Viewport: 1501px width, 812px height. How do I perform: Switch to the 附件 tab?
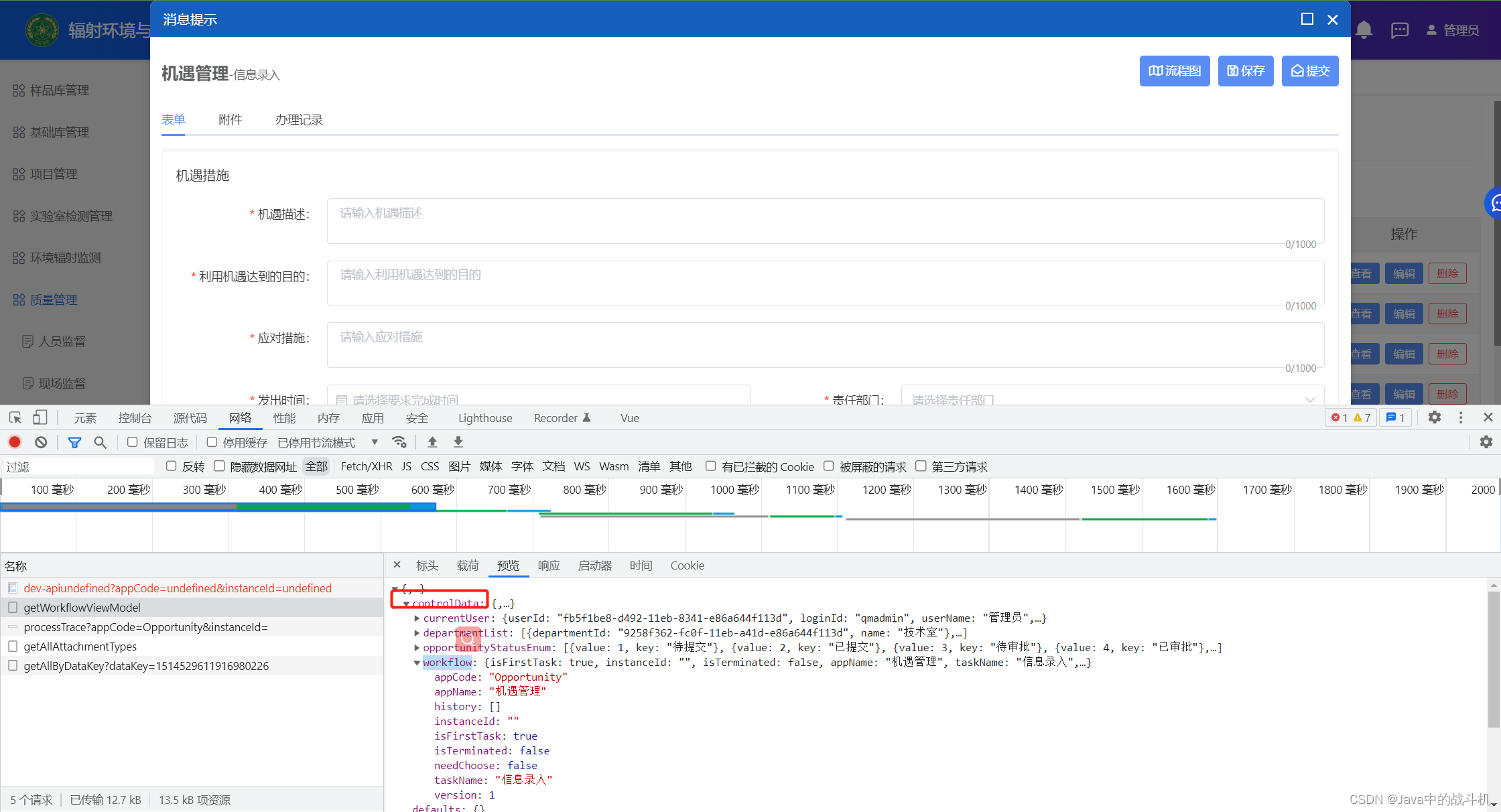[230, 119]
